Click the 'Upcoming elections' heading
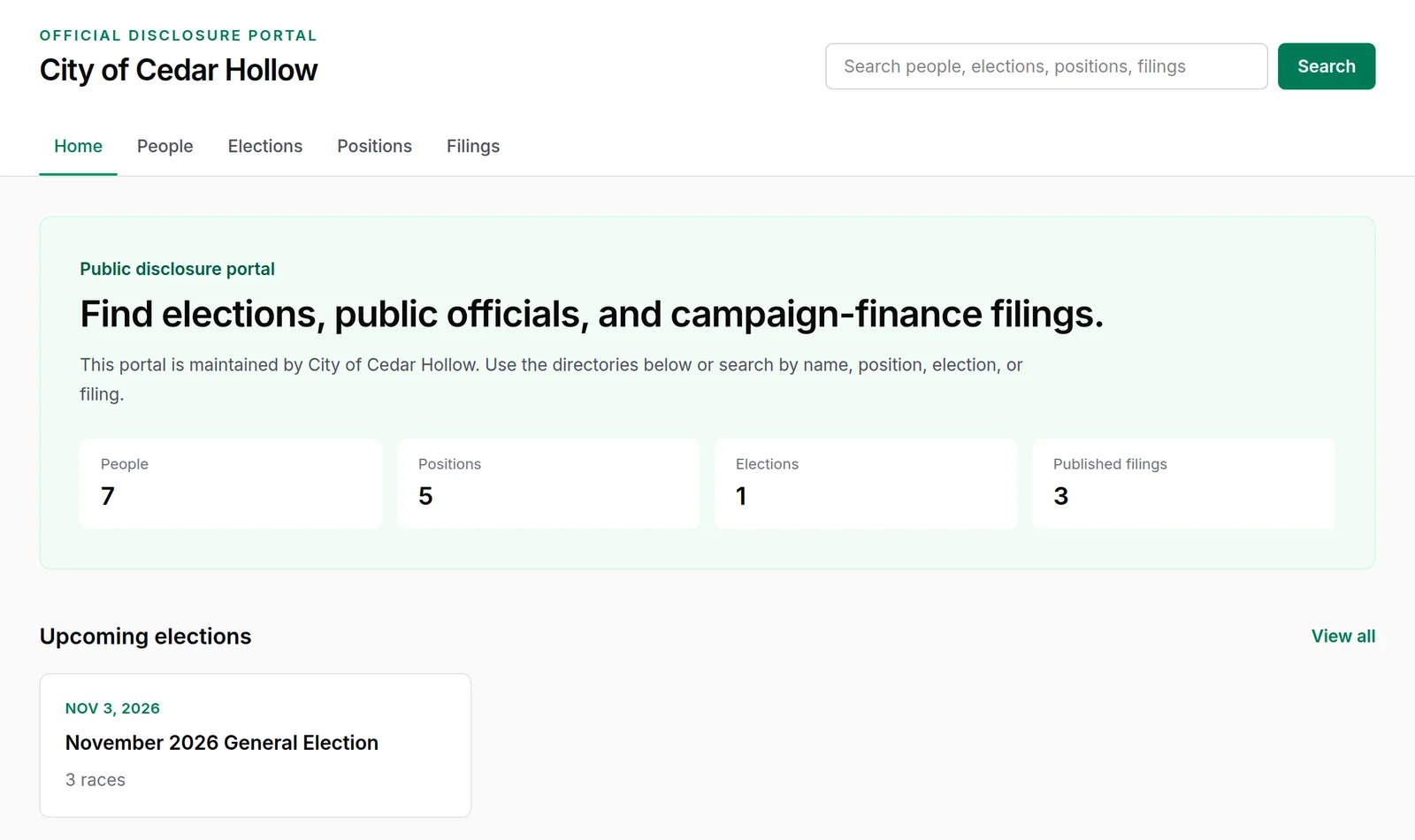Screen dimensions: 1415x840 point(146,637)
